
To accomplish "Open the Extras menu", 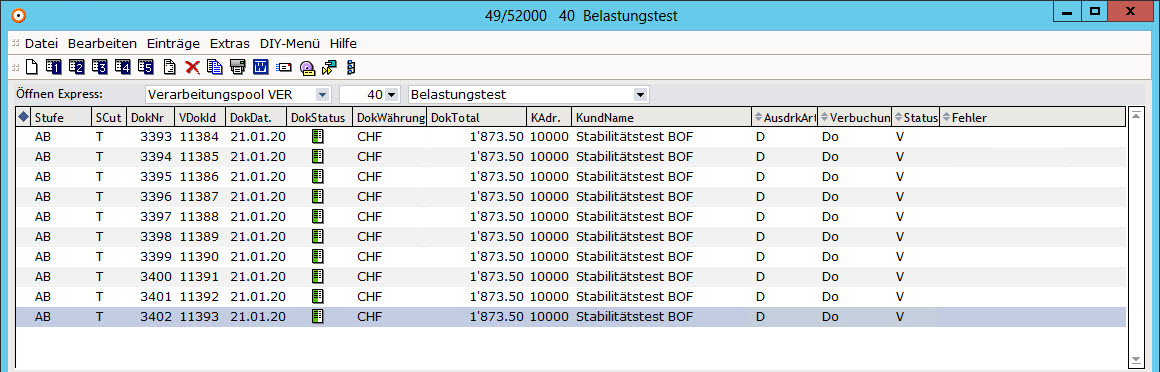I will pos(230,43).
